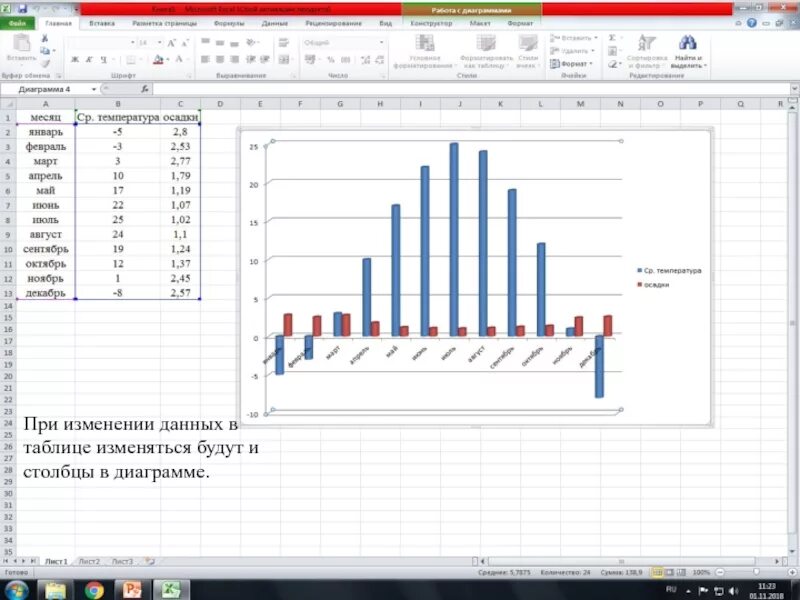Switch to the Лист2 sheet tab
800x600 pixels.
coord(89,561)
